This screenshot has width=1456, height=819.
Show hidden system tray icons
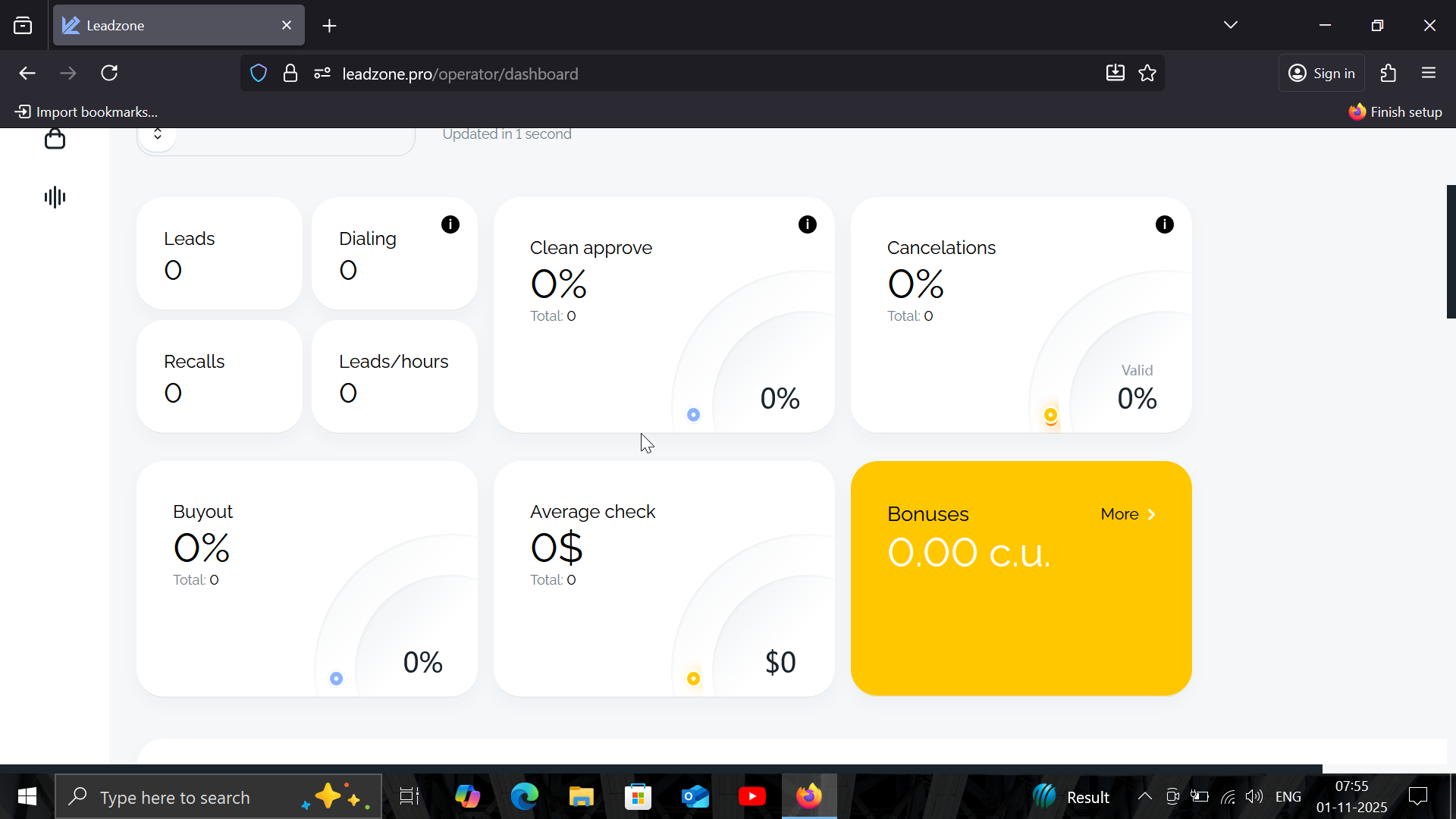pyautogui.click(x=1144, y=796)
